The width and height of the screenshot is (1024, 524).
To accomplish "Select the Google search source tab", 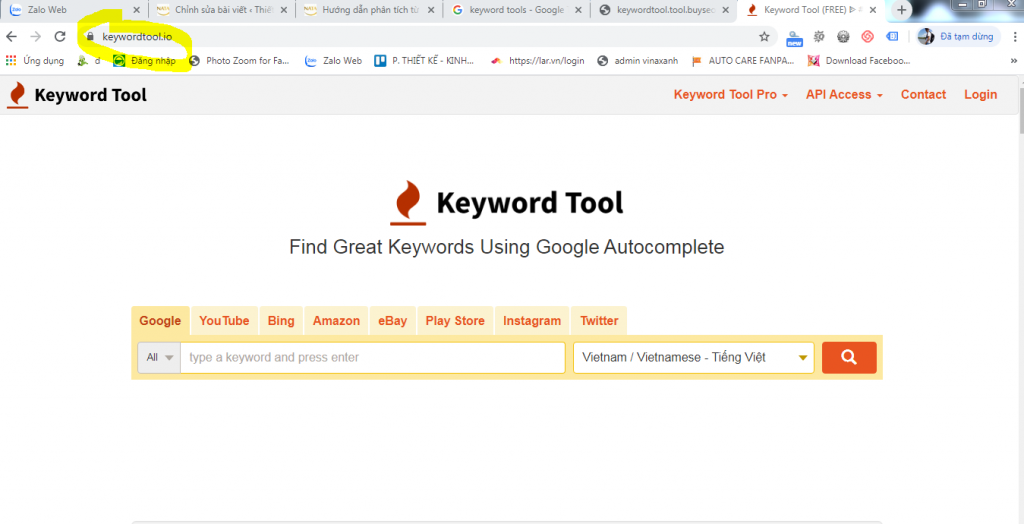I will (x=160, y=321).
